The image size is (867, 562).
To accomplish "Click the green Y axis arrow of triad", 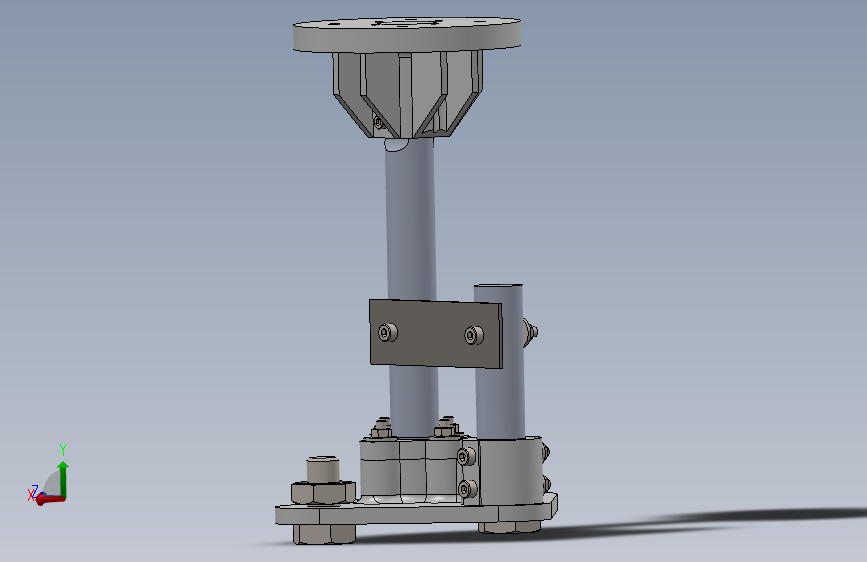I will point(63,479).
